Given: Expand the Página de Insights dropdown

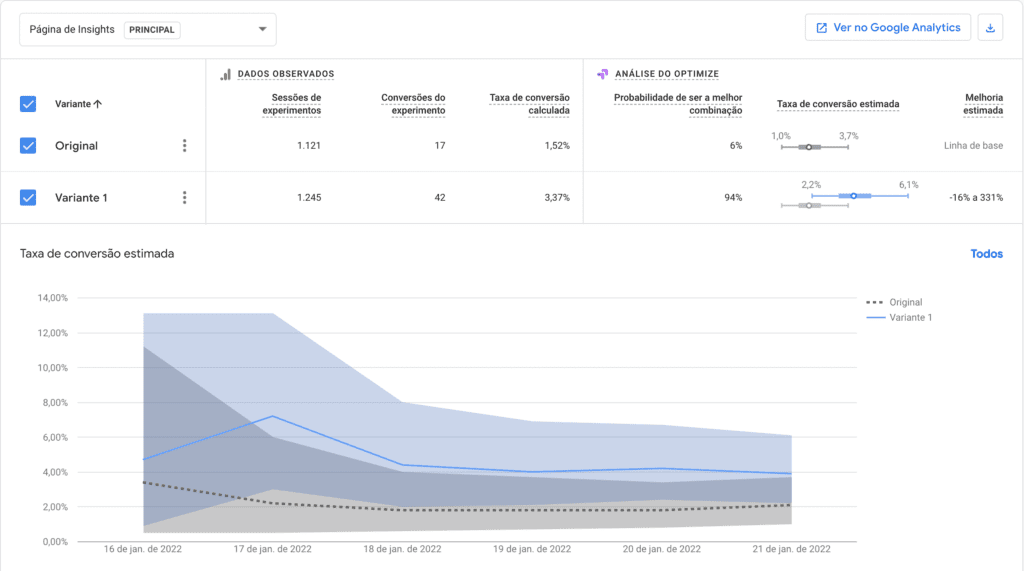Looking at the screenshot, I should click(148, 29).
